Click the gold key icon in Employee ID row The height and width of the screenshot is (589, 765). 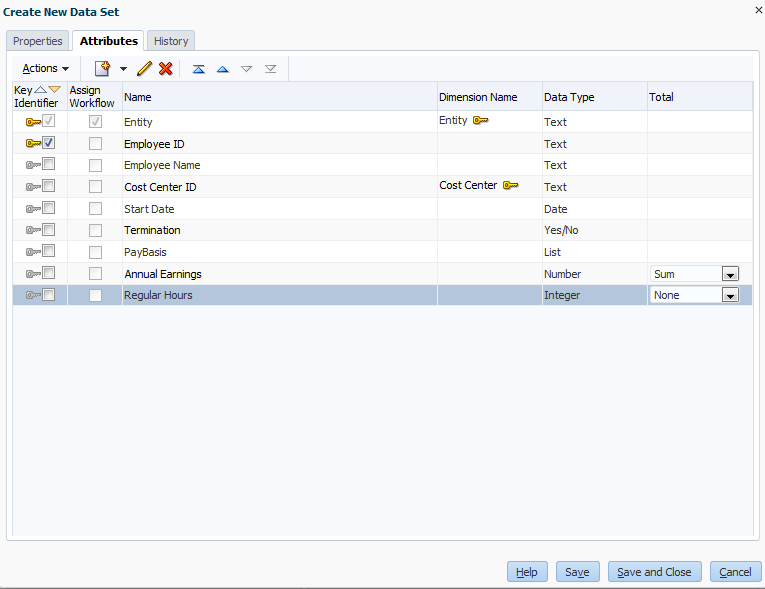(33, 143)
